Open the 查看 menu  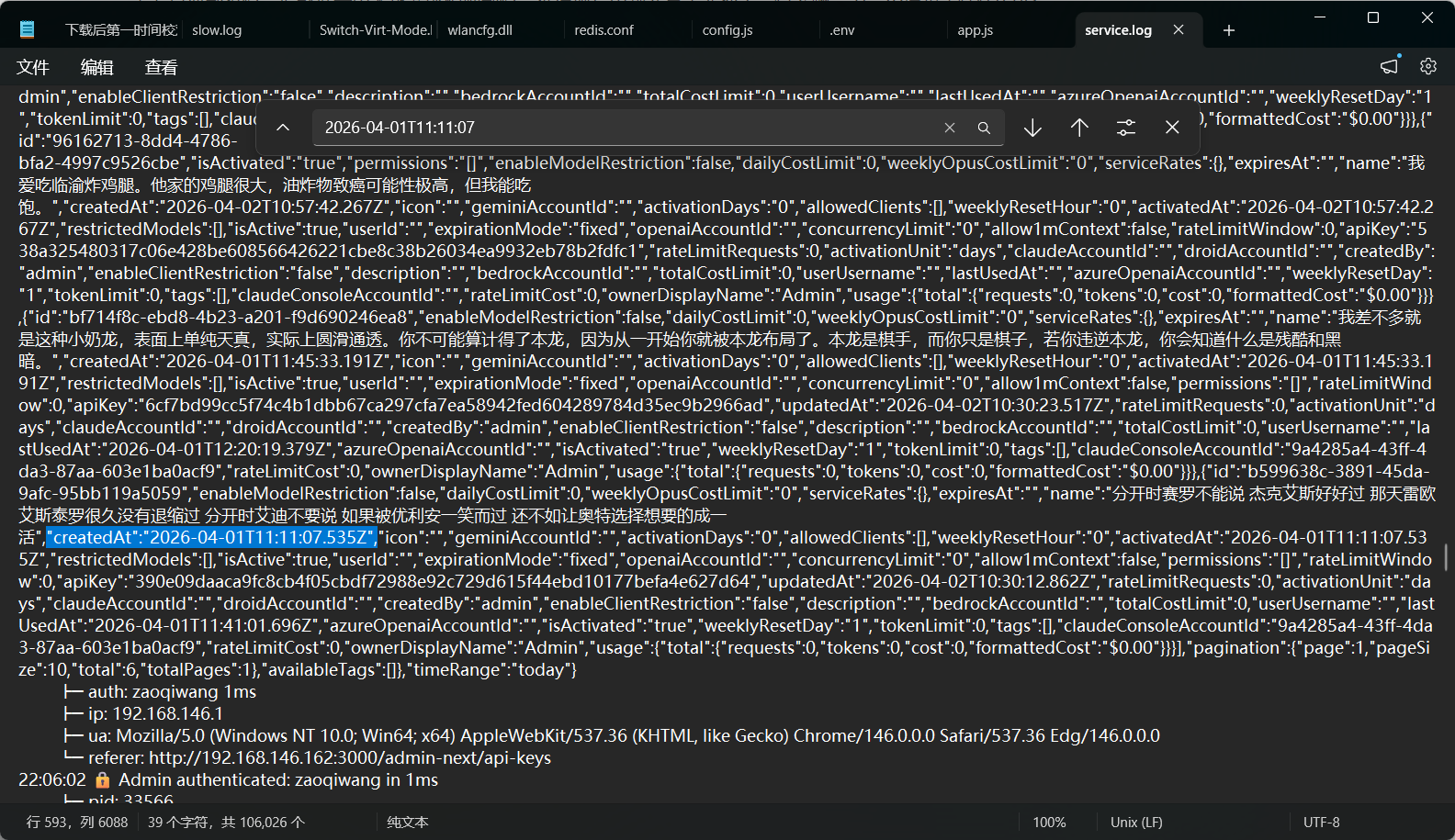162,67
